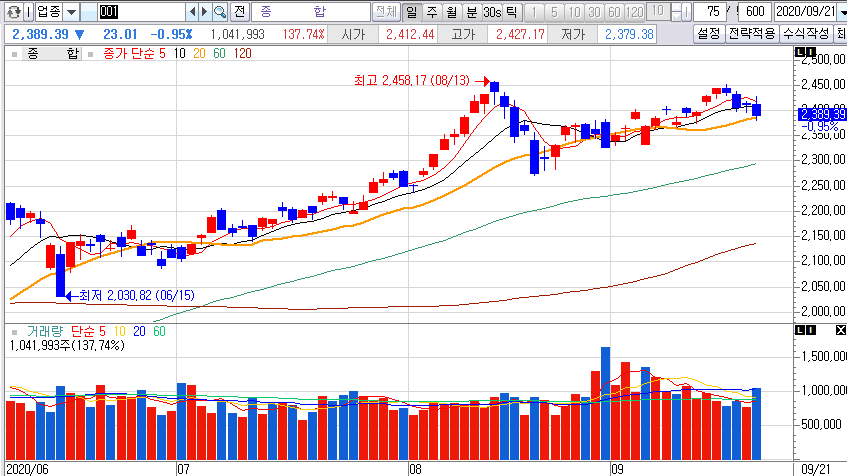Select the 60 interval button
Image resolution: width=847 pixels, height=476 pixels.
click(614, 11)
